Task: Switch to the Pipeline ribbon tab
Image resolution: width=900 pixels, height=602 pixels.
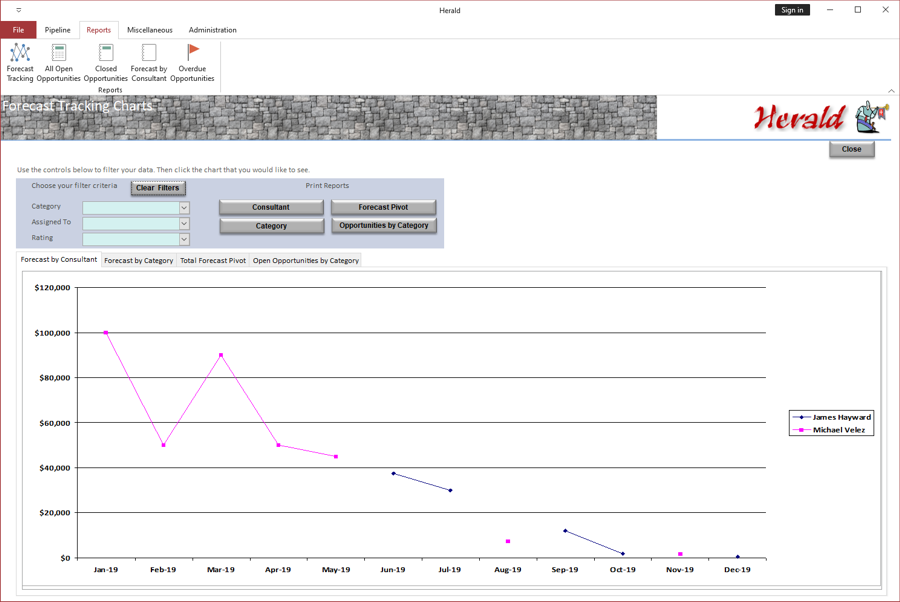Action: (x=57, y=30)
